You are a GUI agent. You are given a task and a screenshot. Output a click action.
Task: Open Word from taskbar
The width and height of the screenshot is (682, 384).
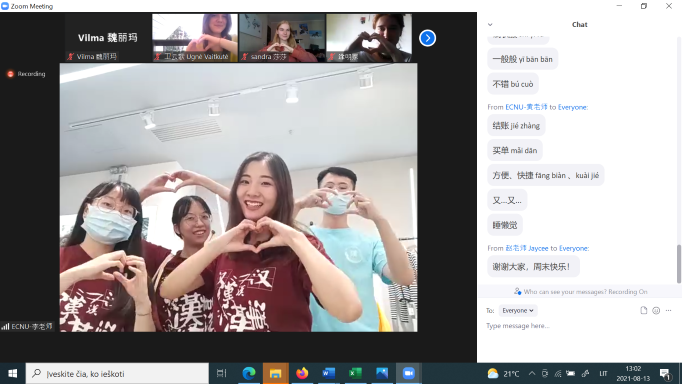coord(328,374)
